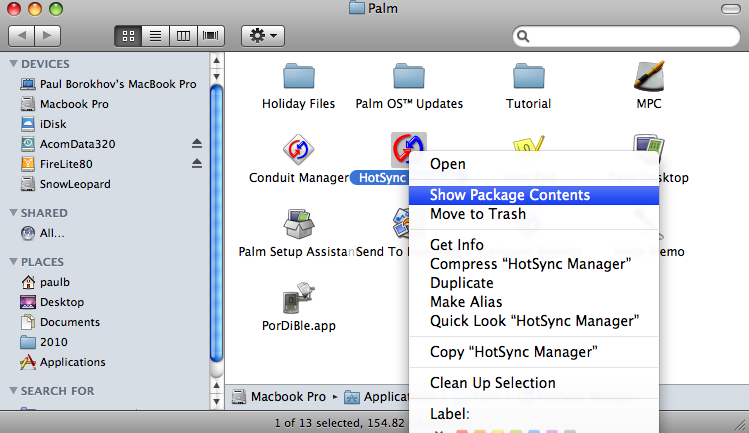Select the Send To app icon
749x433 pixels.
(401, 224)
